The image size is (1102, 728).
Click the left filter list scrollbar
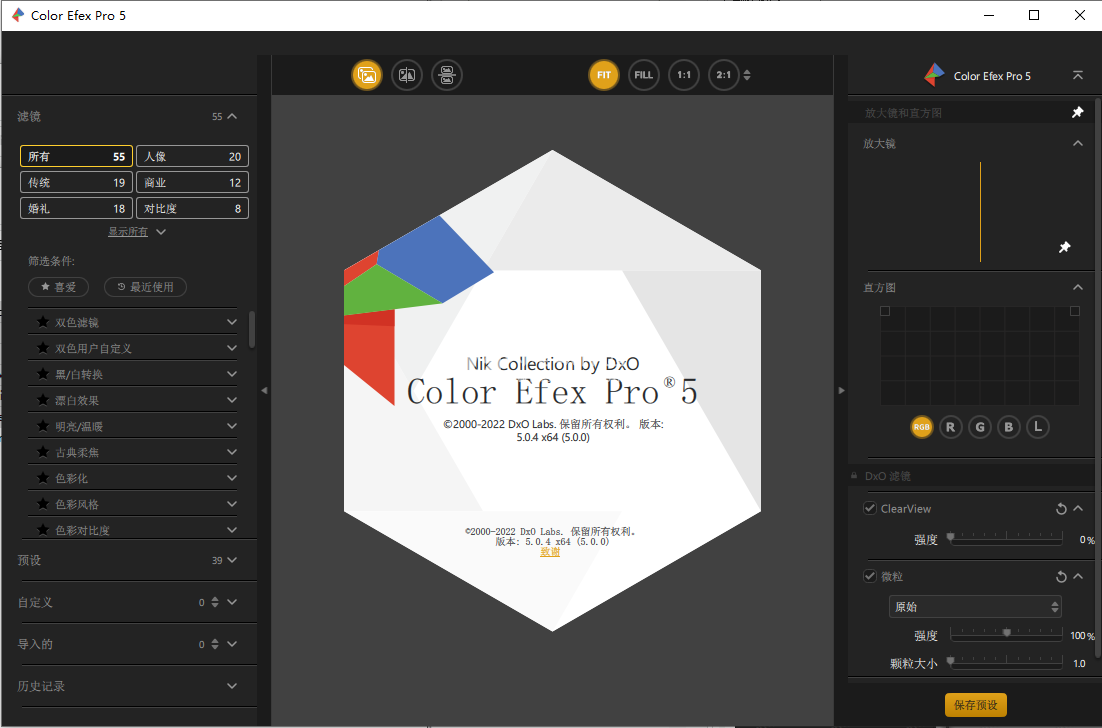252,329
